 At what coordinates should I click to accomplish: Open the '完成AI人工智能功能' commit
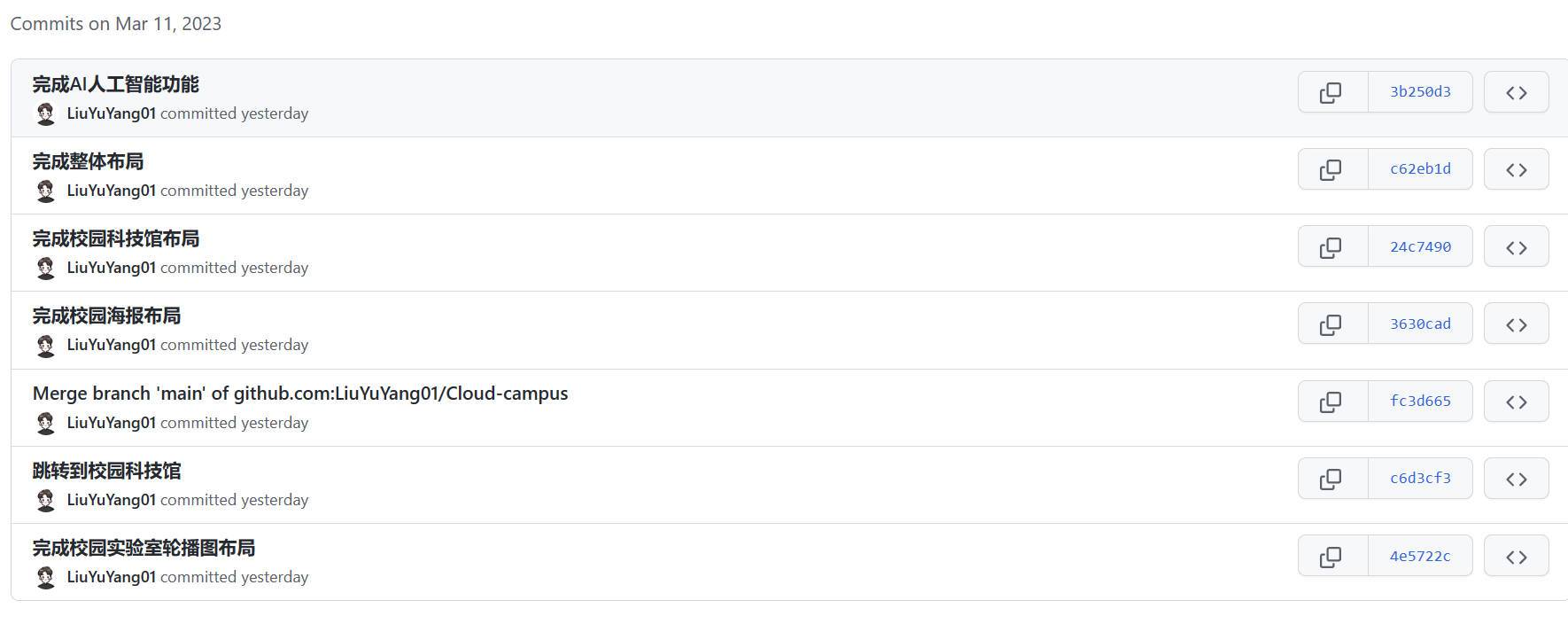[x=116, y=84]
